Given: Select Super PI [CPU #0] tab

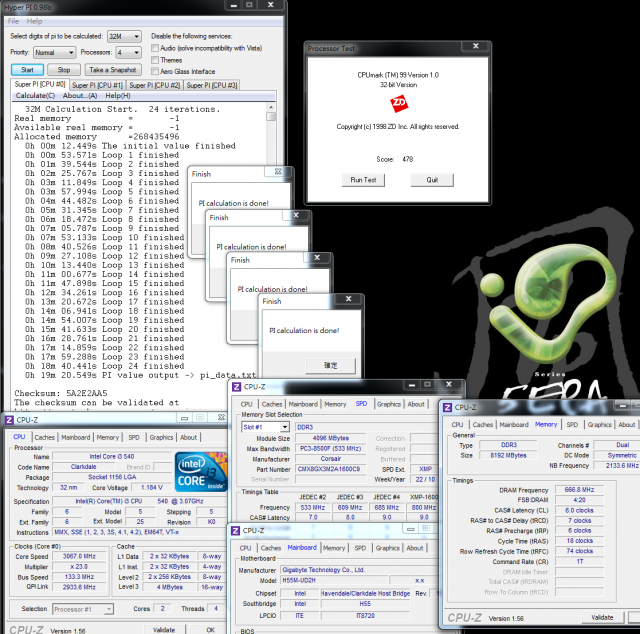Looking at the screenshot, I should coord(40,84).
